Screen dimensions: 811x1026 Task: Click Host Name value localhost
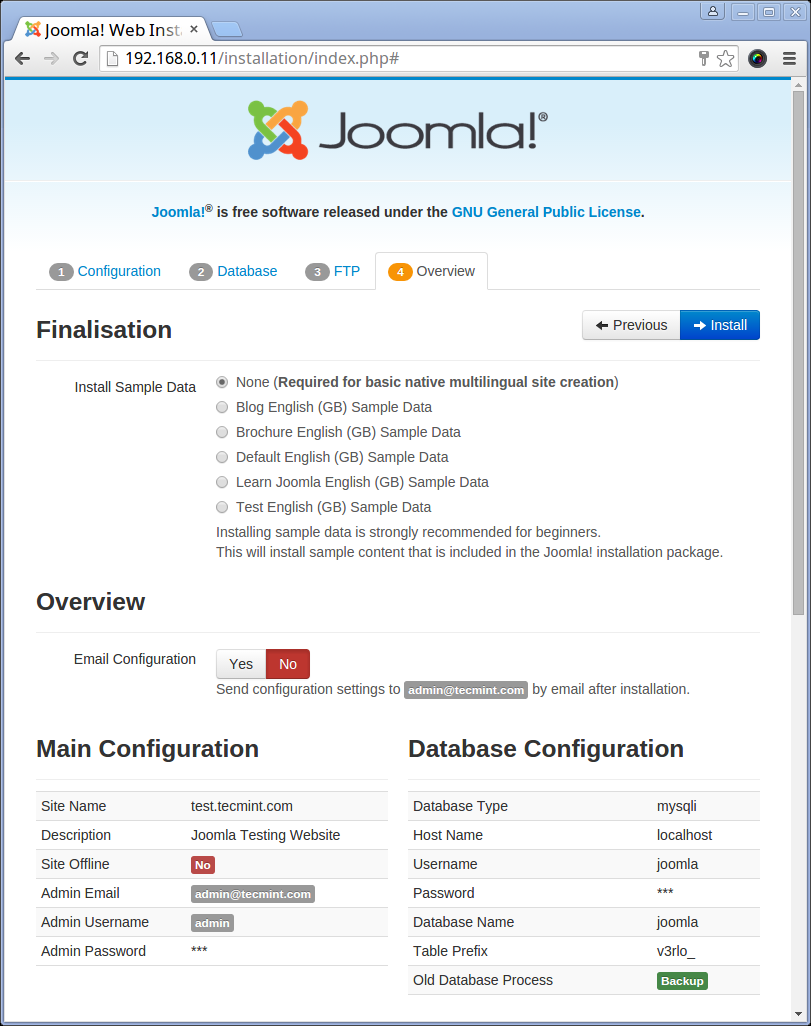point(684,835)
